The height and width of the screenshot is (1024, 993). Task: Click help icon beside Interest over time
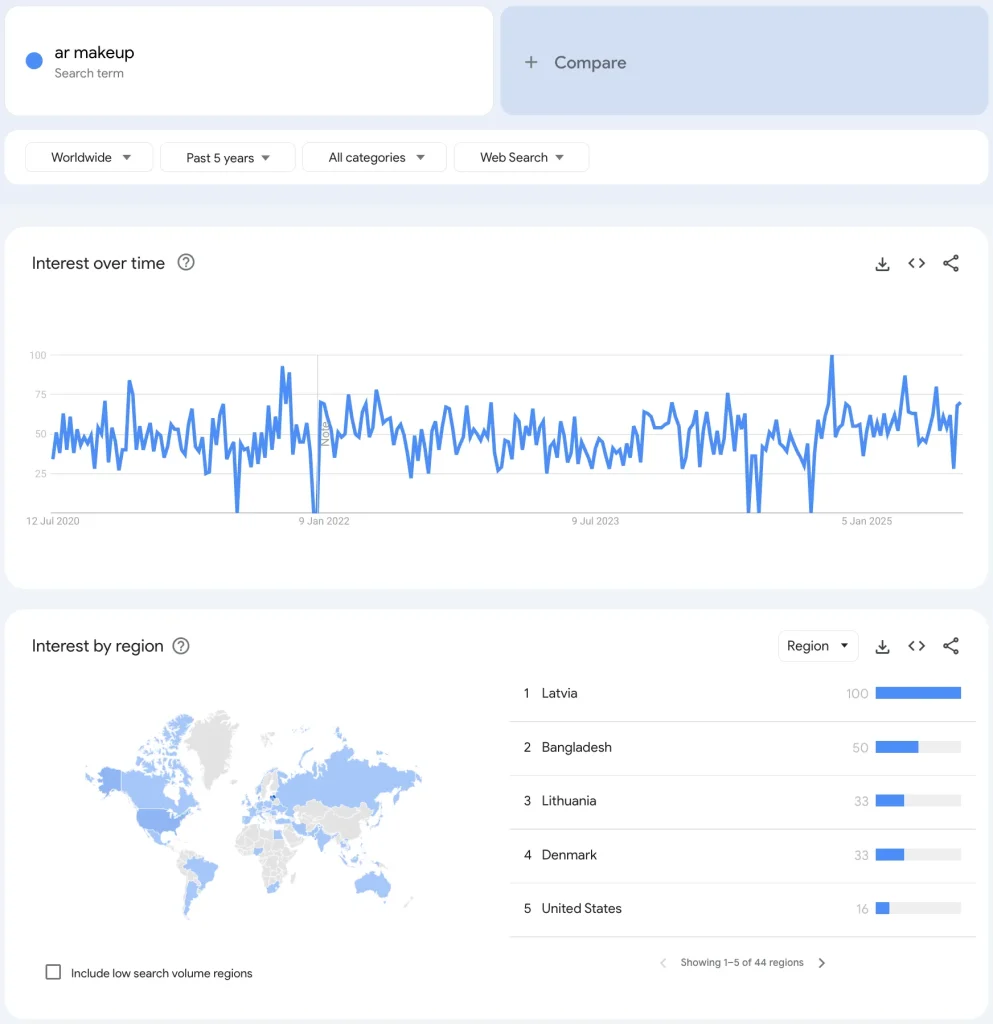coord(186,263)
